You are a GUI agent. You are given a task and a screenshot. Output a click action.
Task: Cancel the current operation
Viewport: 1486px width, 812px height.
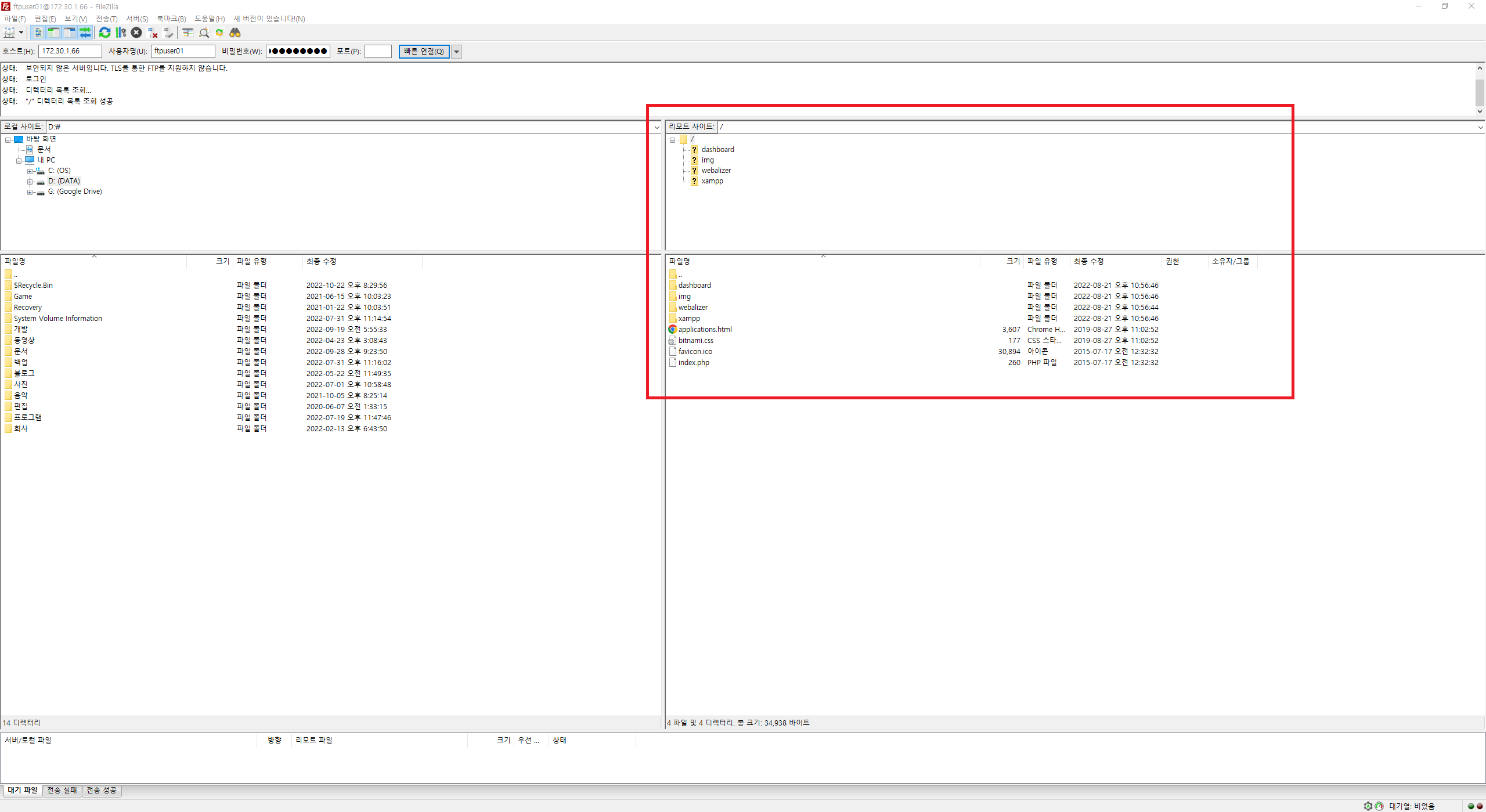click(x=136, y=33)
